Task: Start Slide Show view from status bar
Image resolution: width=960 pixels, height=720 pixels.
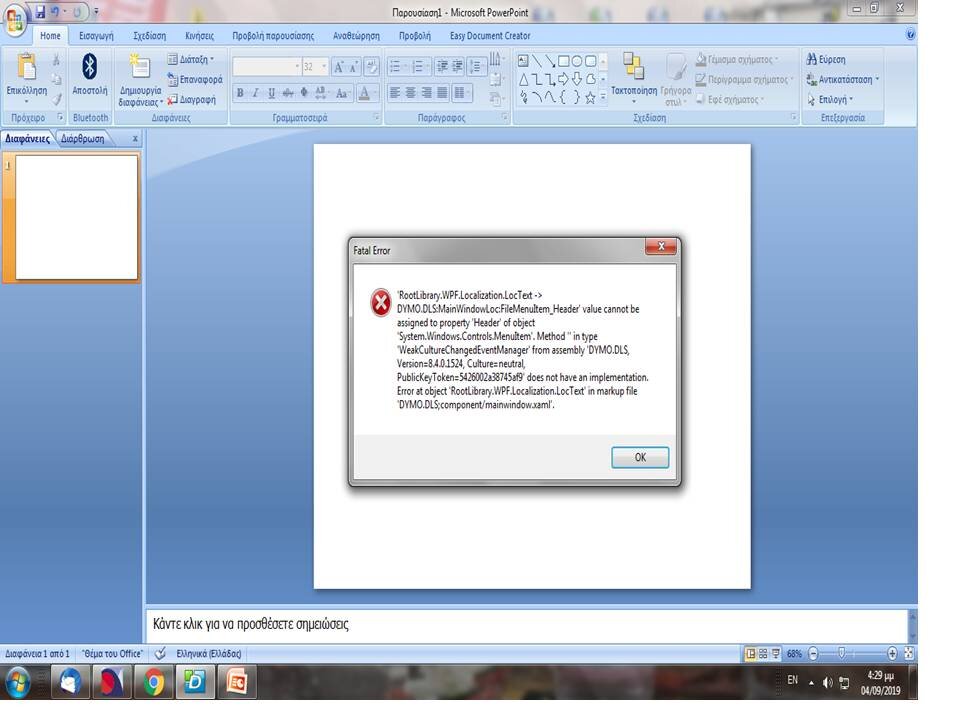Action: [x=776, y=654]
